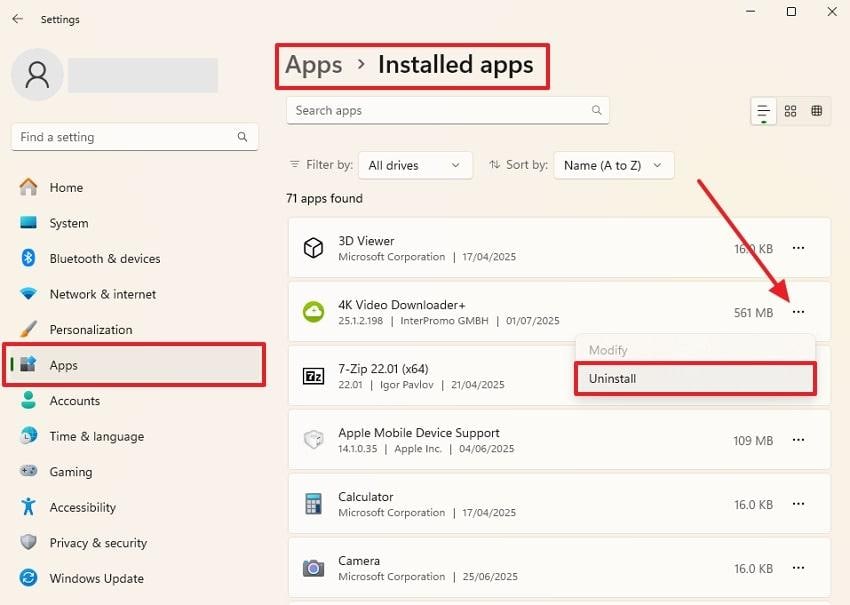Click the Camera app icon

tap(313, 568)
